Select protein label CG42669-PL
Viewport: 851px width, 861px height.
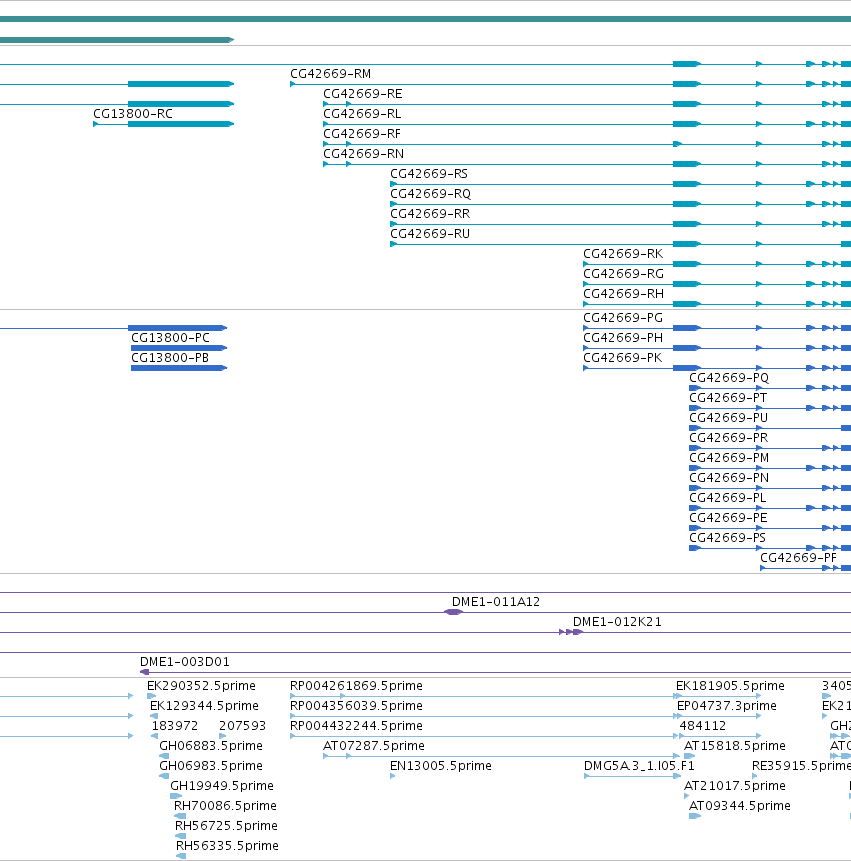pyautogui.click(x=727, y=497)
